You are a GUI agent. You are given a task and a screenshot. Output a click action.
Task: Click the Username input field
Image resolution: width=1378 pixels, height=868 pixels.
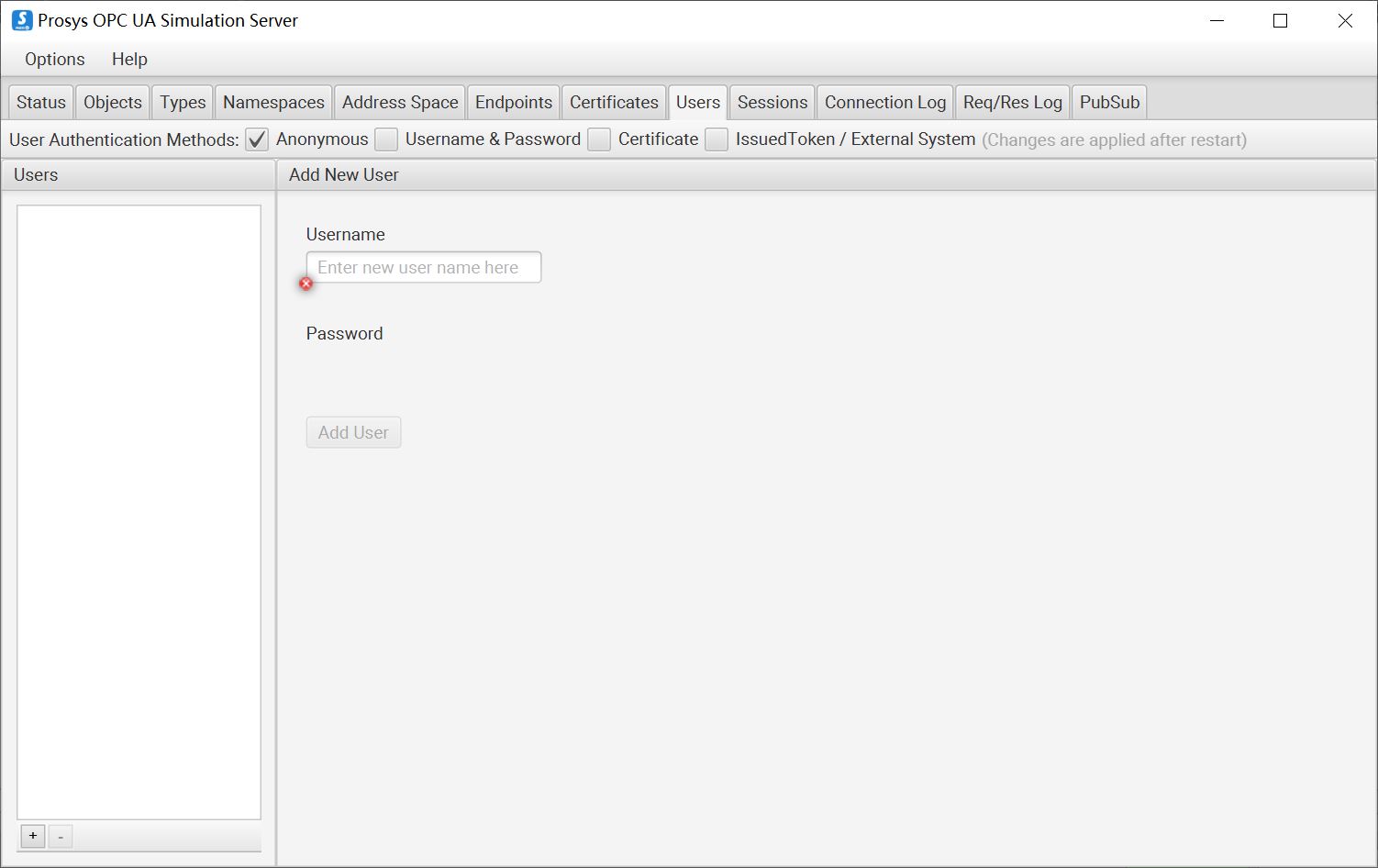point(424,267)
